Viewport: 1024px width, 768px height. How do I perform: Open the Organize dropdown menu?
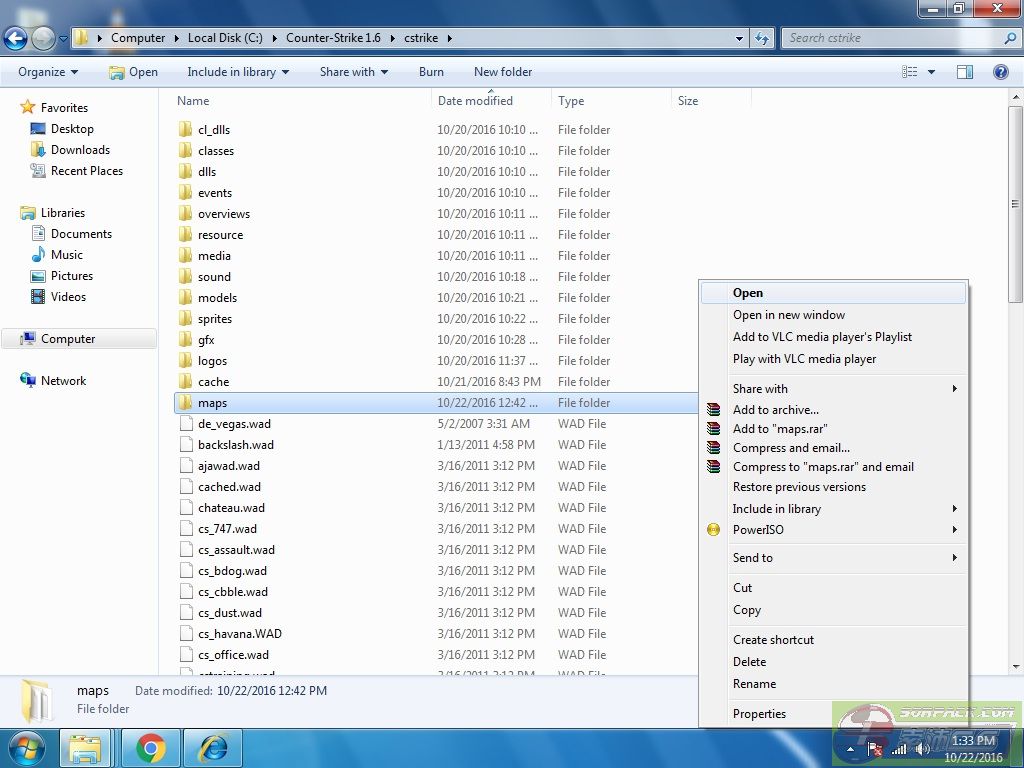point(48,72)
